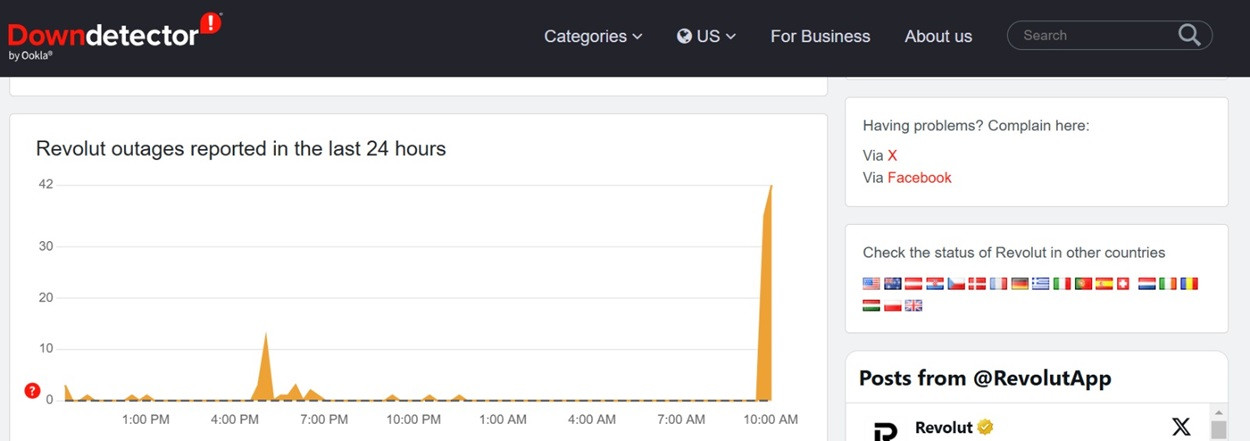Click Revolut's gold verified badge
Image resolution: width=1250 pixels, height=441 pixels.
(x=985, y=427)
